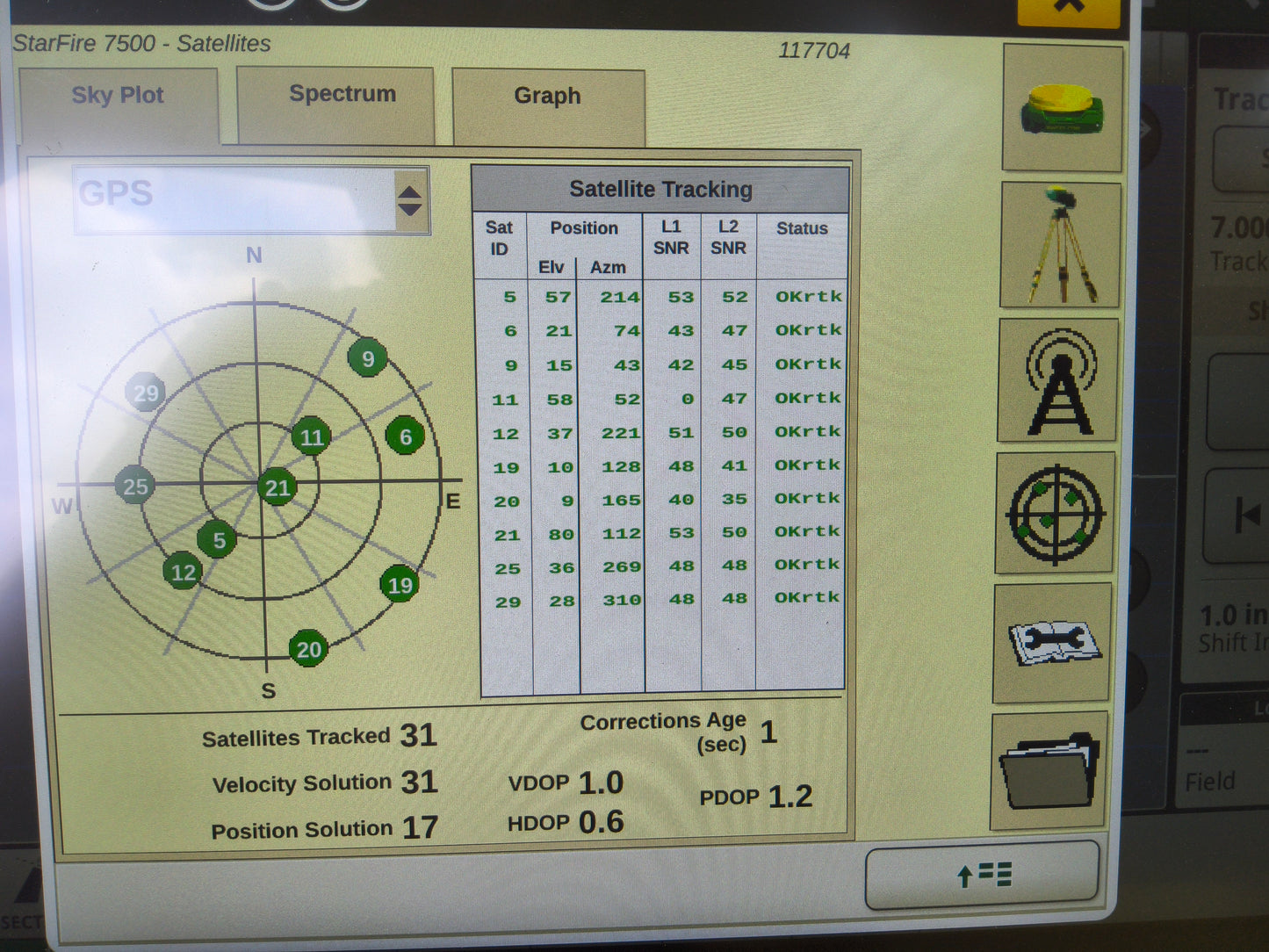Click the Sat ID column header
The height and width of the screenshot is (952, 1269).
click(x=499, y=238)
